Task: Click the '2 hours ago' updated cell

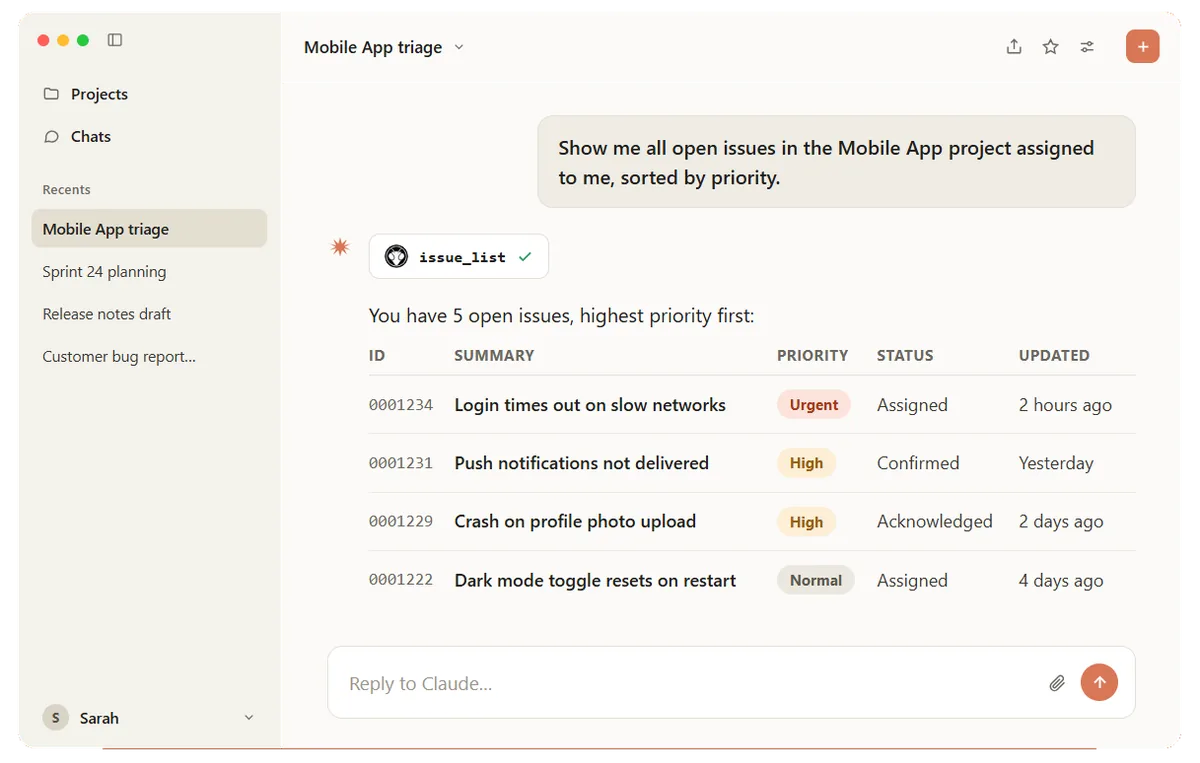Action: tap(1065, 405)
